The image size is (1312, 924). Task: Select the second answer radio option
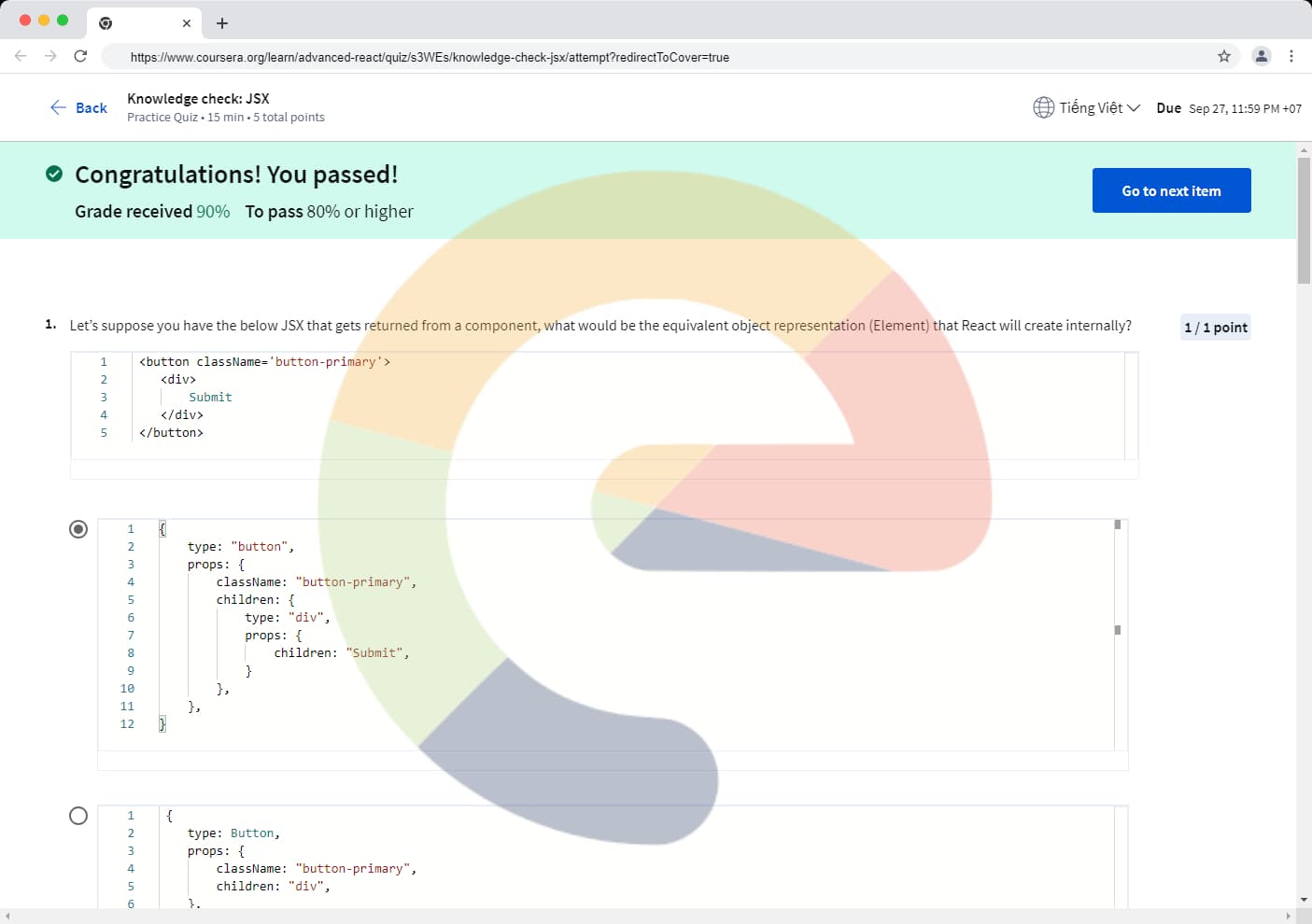pyautogui.click(x=78, y=816)
